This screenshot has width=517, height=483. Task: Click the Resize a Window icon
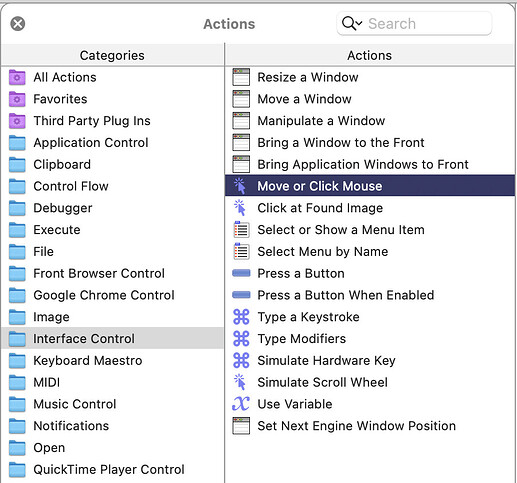(x=241, y=77)
